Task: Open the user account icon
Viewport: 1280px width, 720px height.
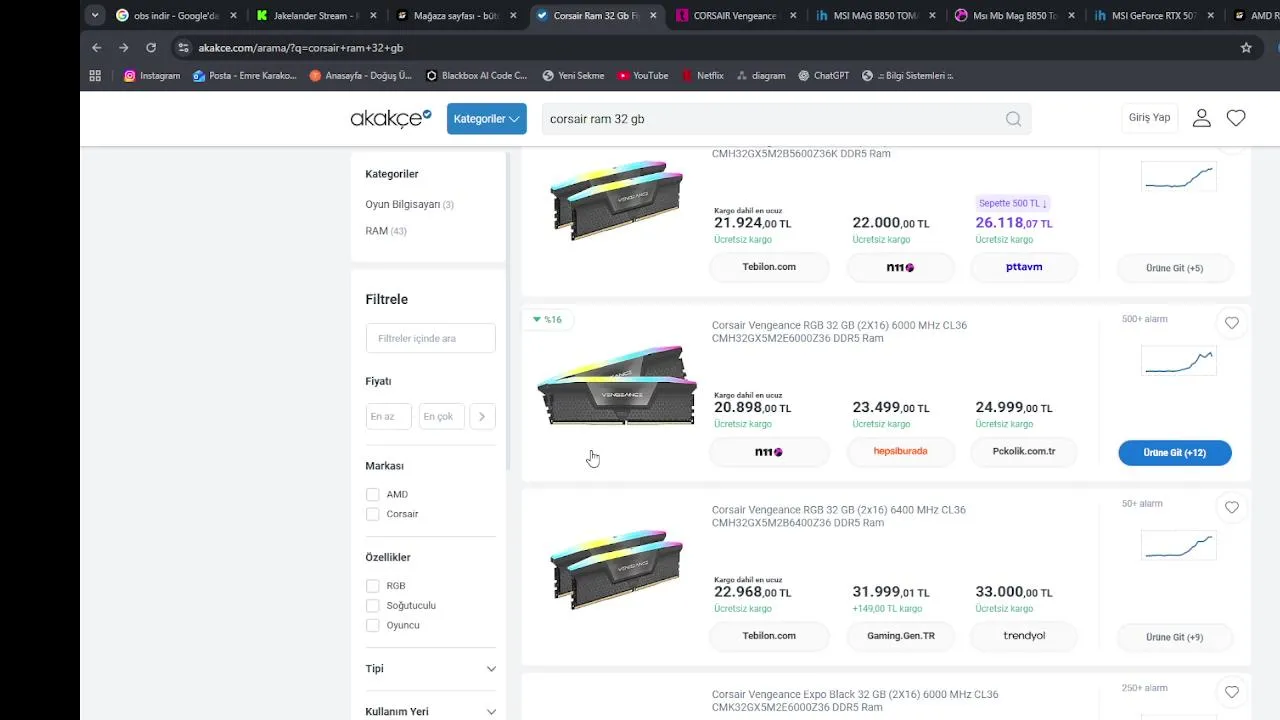Action: (x=1202, y=118)
